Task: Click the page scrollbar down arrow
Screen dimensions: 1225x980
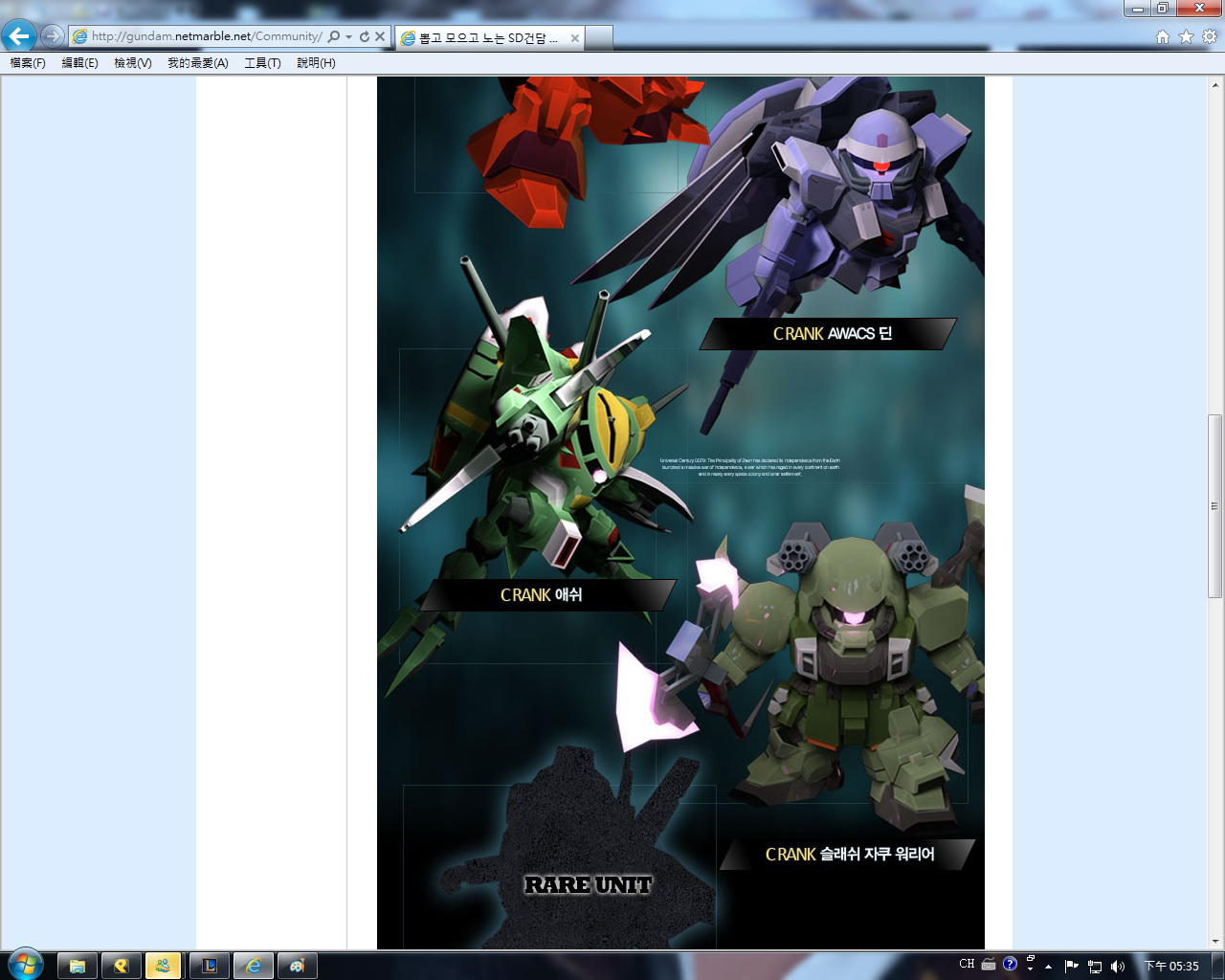Action: (1215, 942)
